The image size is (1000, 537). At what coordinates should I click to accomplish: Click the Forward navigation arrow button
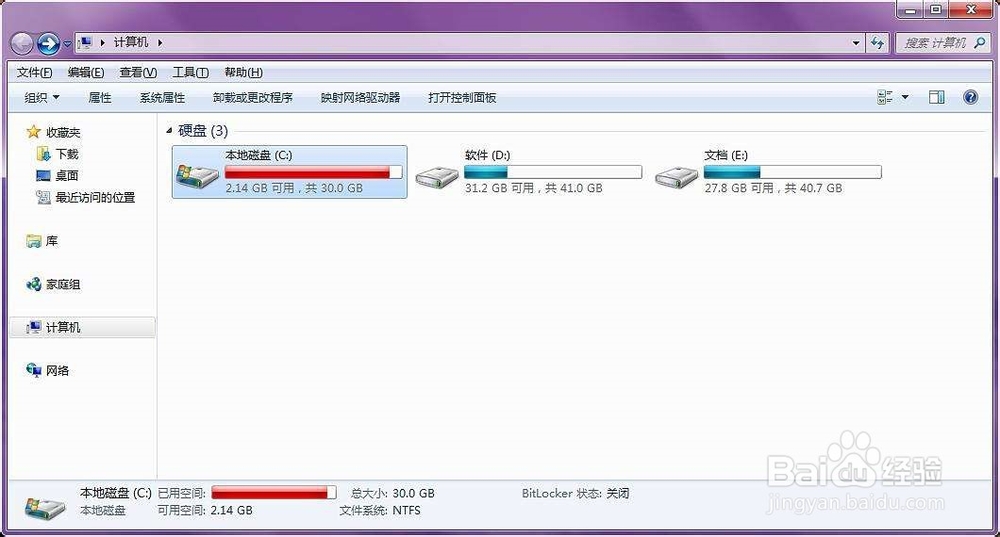48,43
